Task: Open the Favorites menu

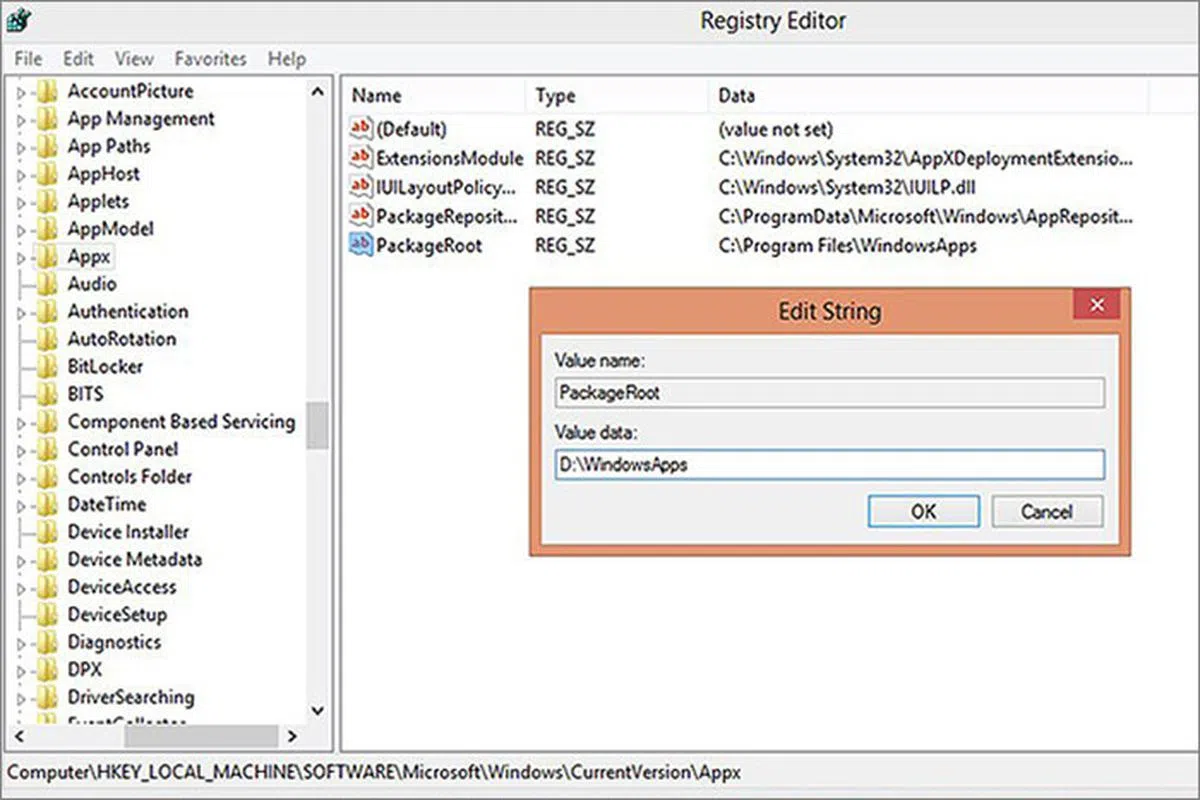Action: pyautogui.click(x=210, y=59)
